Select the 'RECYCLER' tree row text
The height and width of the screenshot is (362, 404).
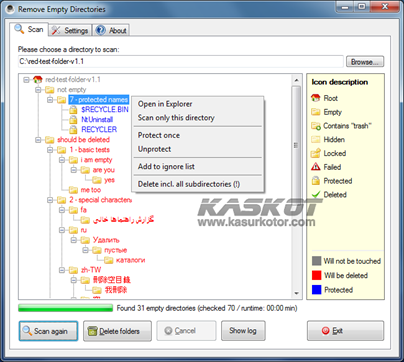coord(99,130)
